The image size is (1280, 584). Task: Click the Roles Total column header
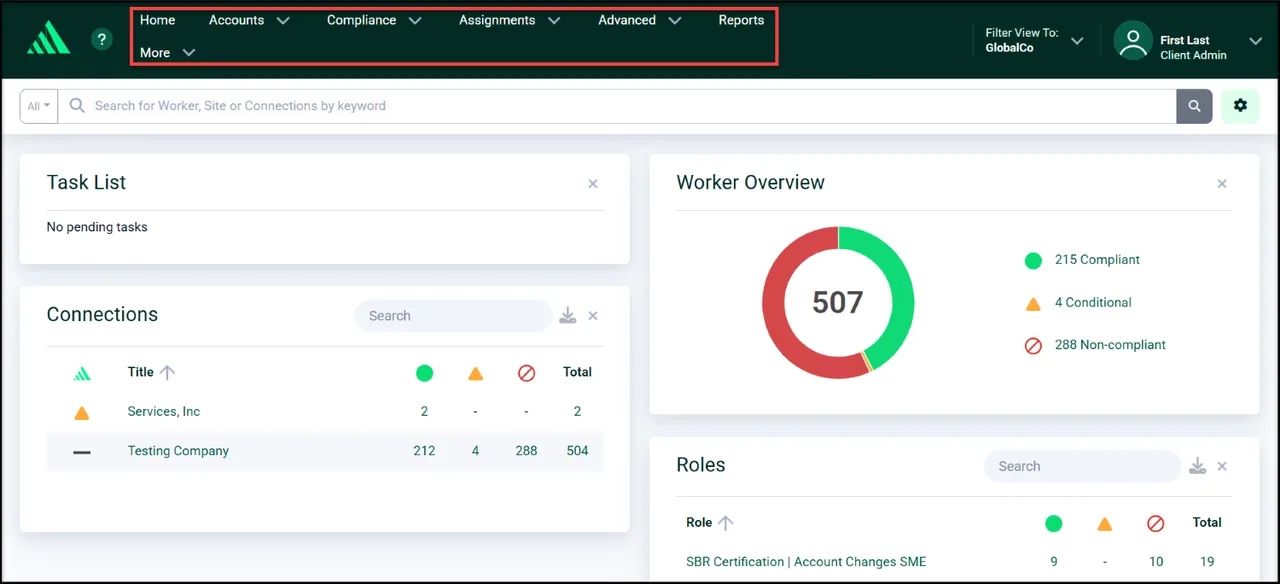pos(1207,522)
